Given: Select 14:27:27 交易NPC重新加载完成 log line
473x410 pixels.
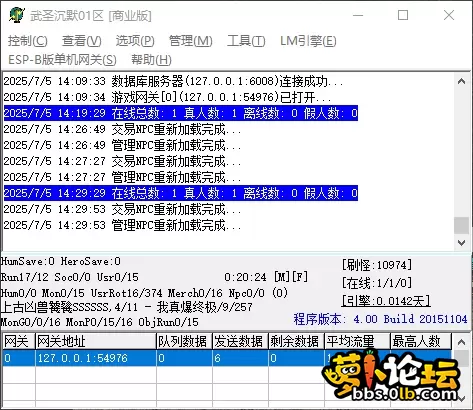Looking at the screenshot, I should (x=122, y=161).
